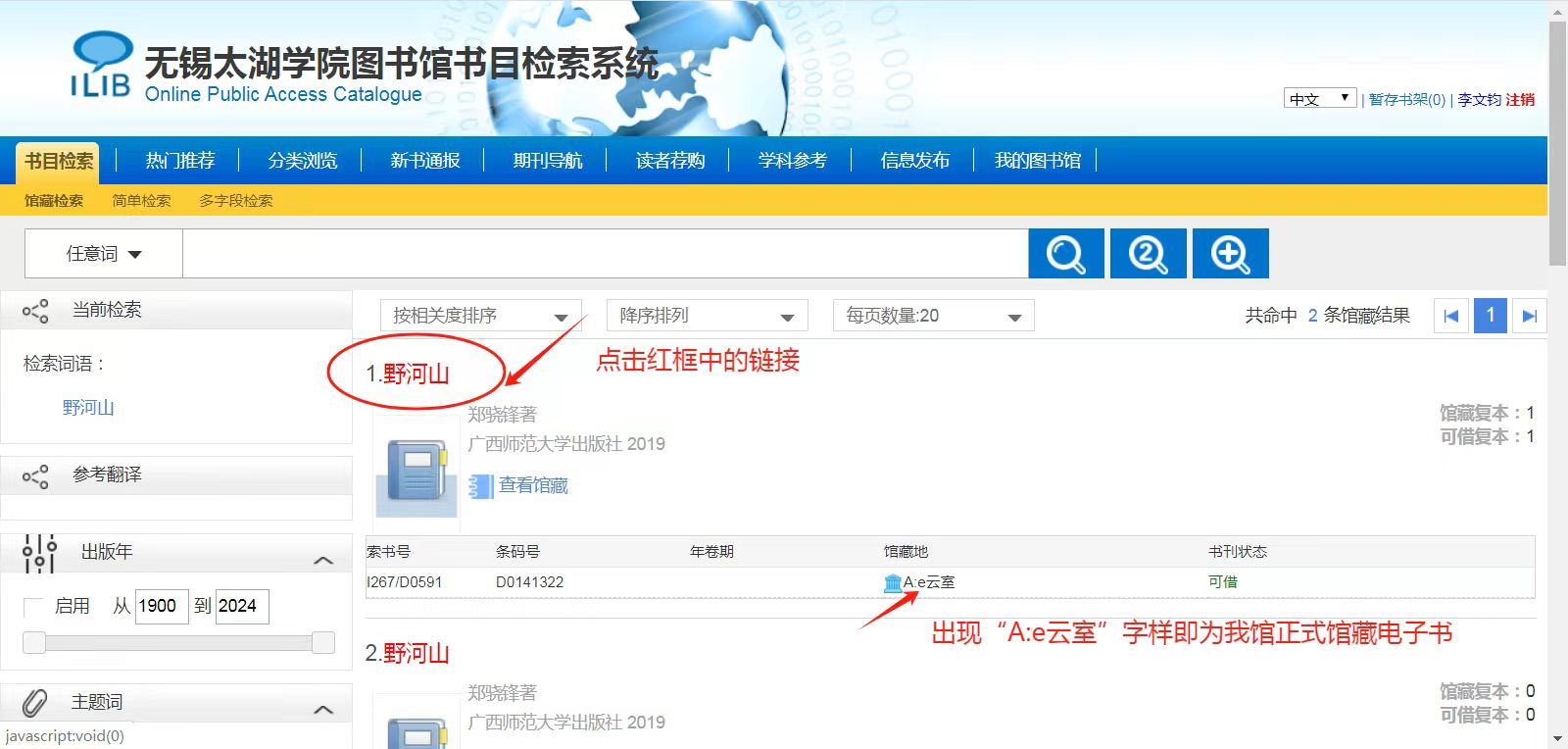The image size is (1568, 749).
Task: Click the left handle of year slider
Action: coord(34,643)
